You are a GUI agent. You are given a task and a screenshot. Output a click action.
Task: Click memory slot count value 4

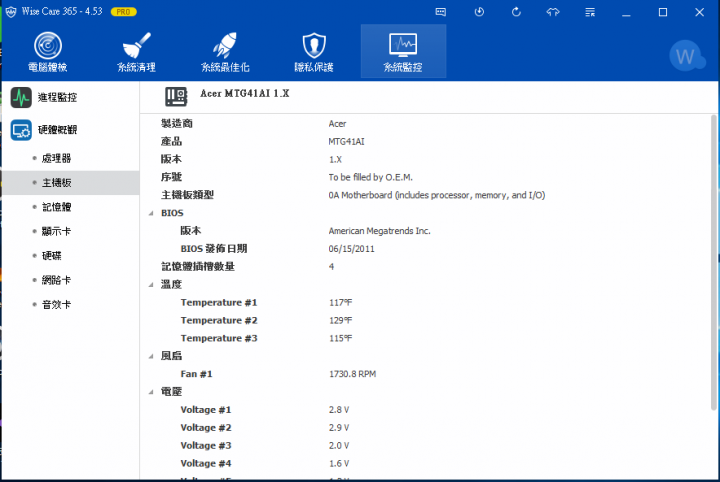[x=331, y=267]
